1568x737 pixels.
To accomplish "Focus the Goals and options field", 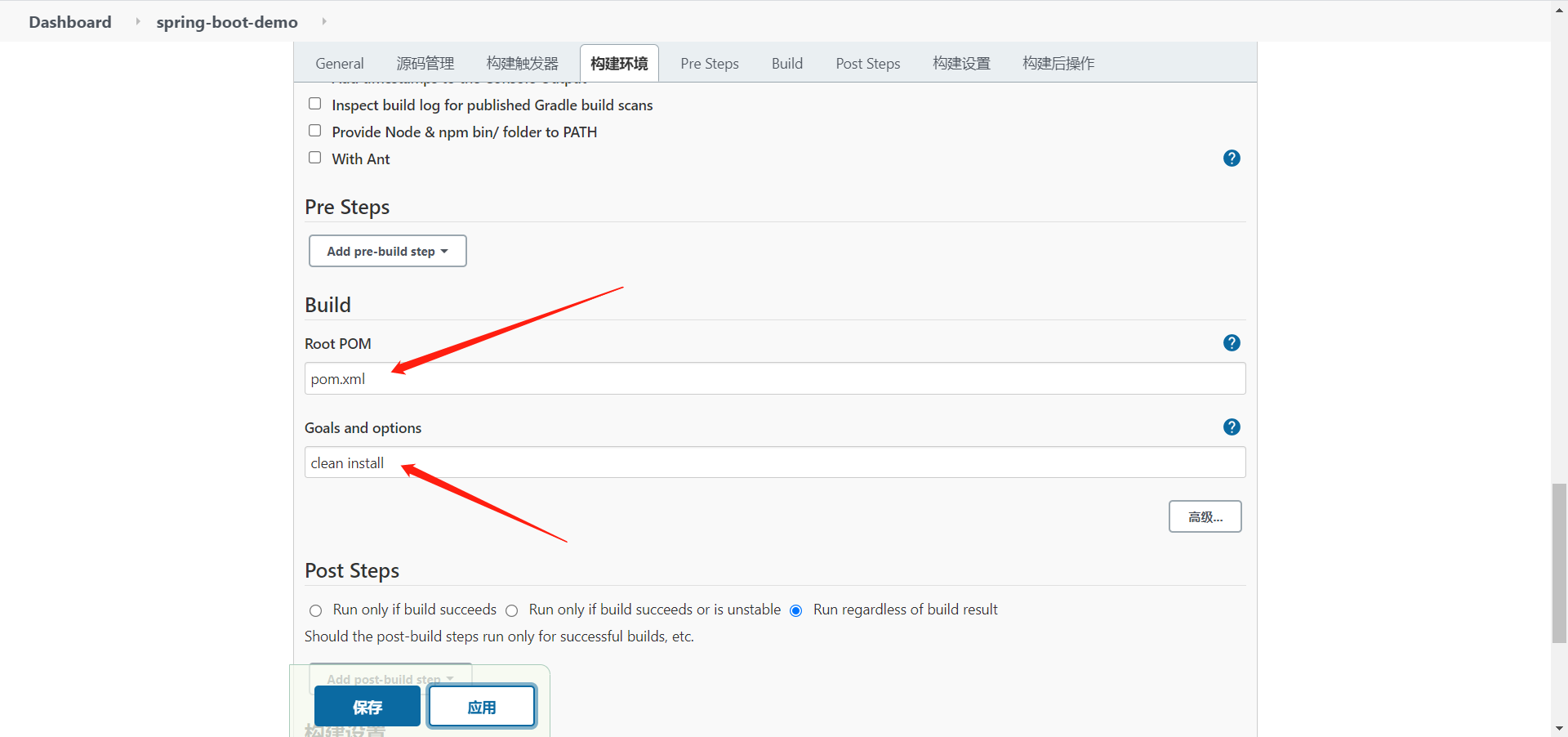I will coord(775,462).
